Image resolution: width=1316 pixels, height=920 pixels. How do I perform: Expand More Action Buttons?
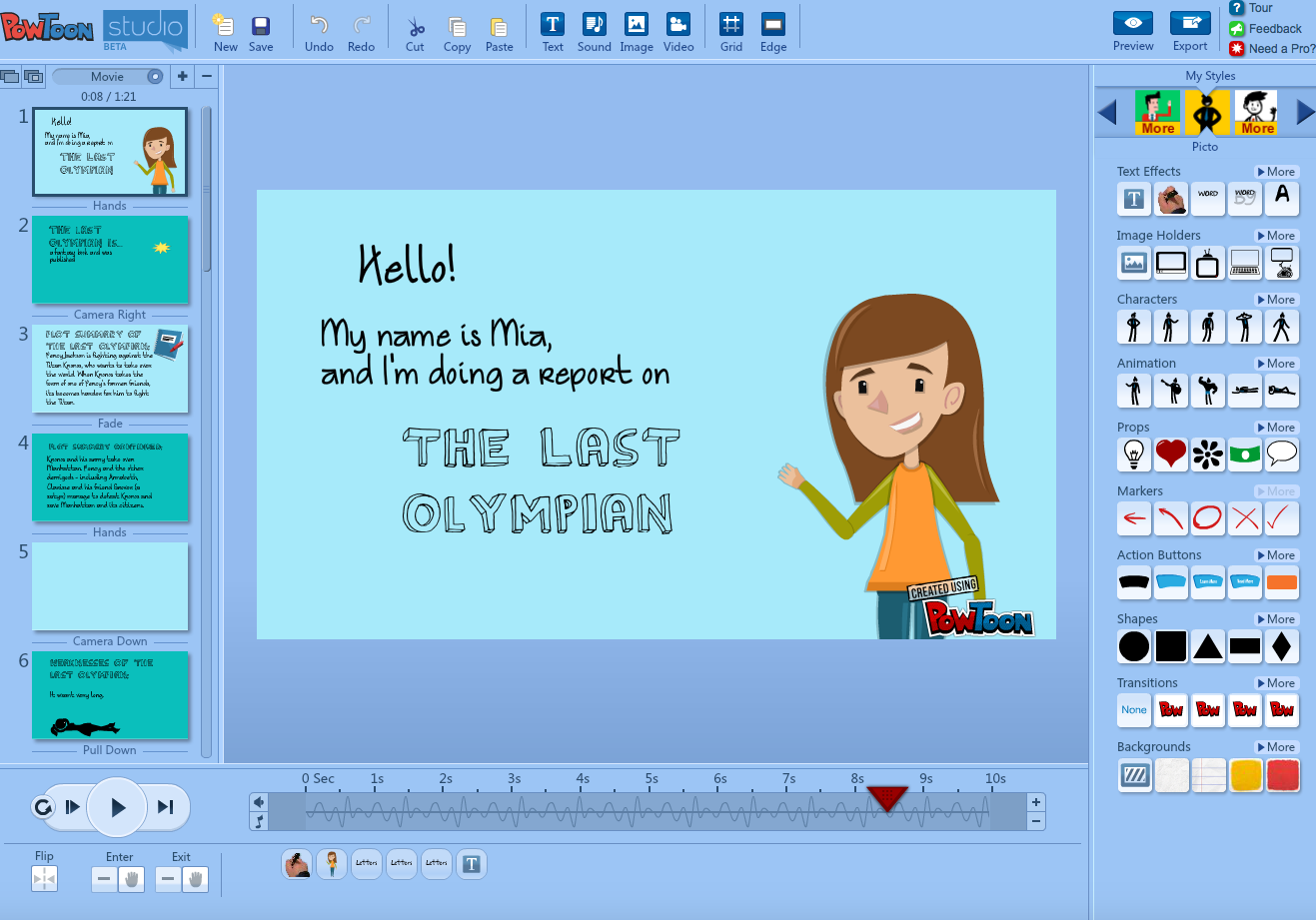(x=1276, y=555)
